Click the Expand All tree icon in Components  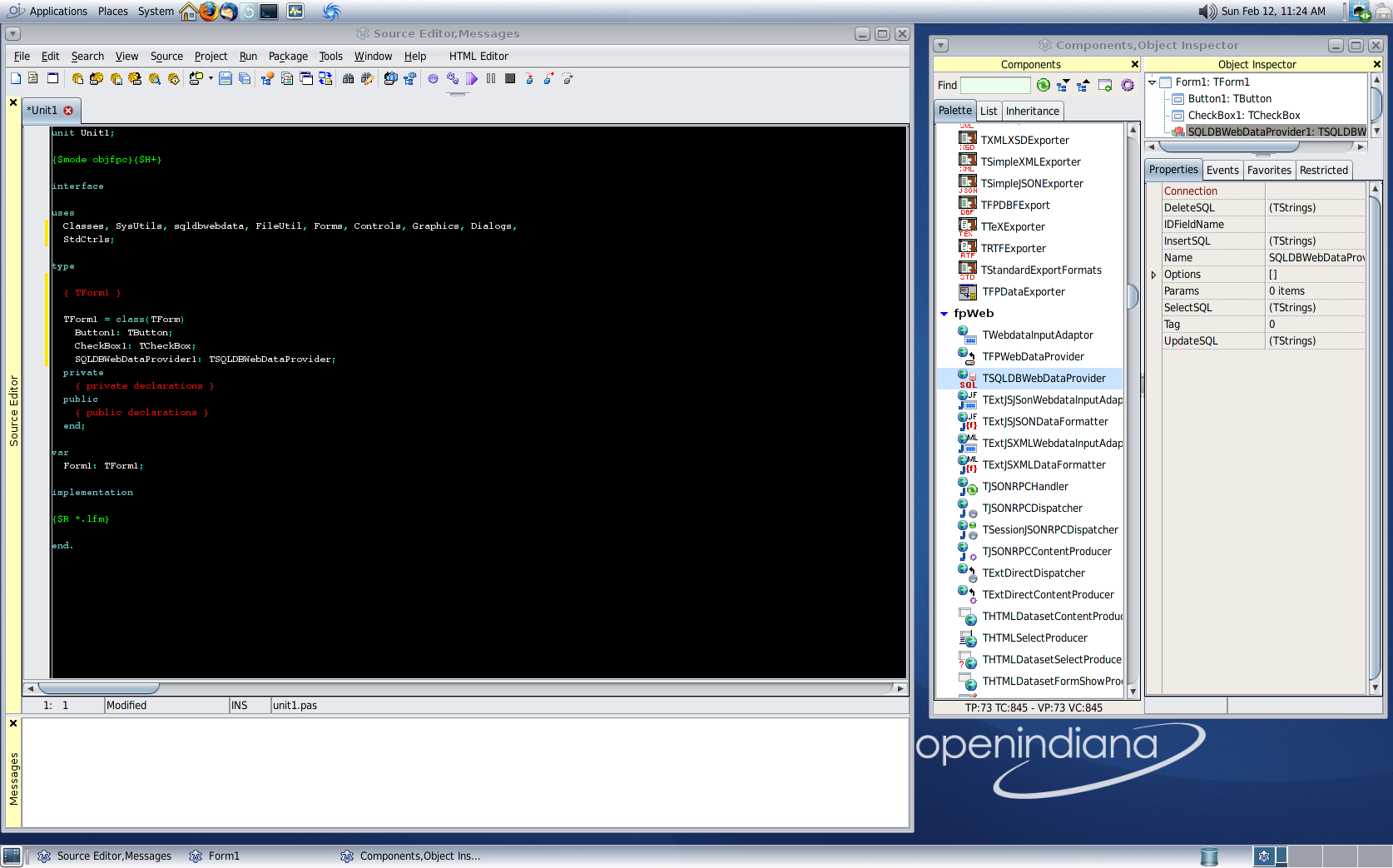coord(1063,85)
